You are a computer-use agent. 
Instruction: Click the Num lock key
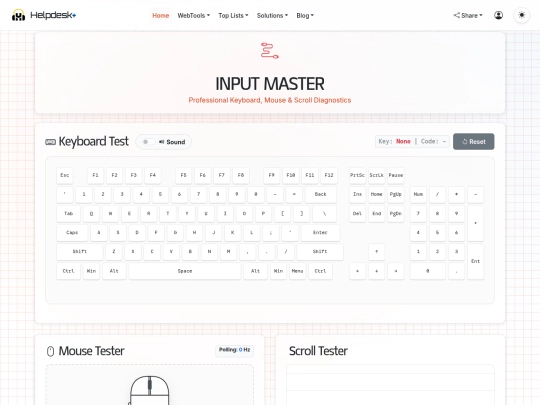coord(418,194)
